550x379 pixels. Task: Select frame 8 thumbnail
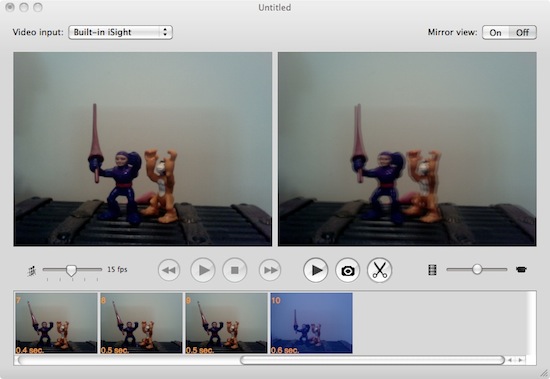(141, 323)
